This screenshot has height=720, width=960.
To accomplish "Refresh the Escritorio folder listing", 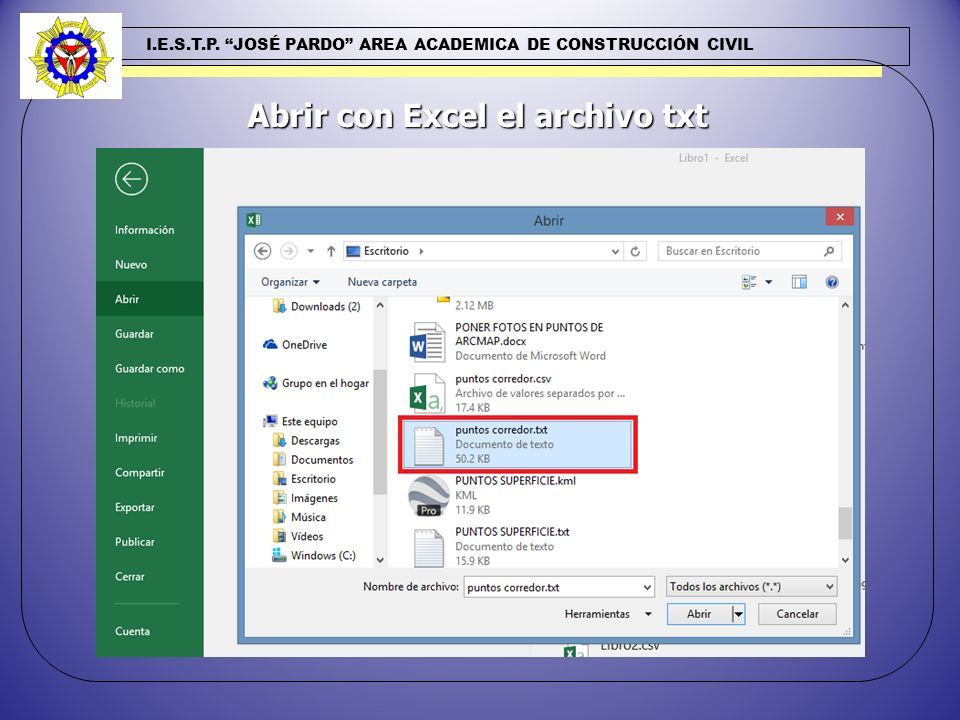I will 636,251.
